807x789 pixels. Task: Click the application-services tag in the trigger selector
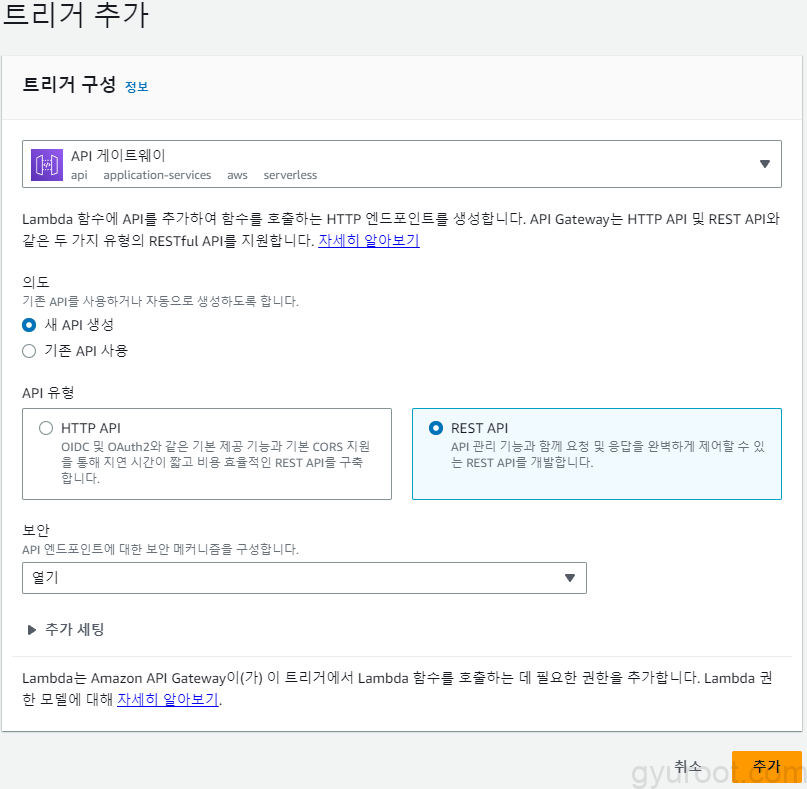pyautogui.click(x=157, y=175)
